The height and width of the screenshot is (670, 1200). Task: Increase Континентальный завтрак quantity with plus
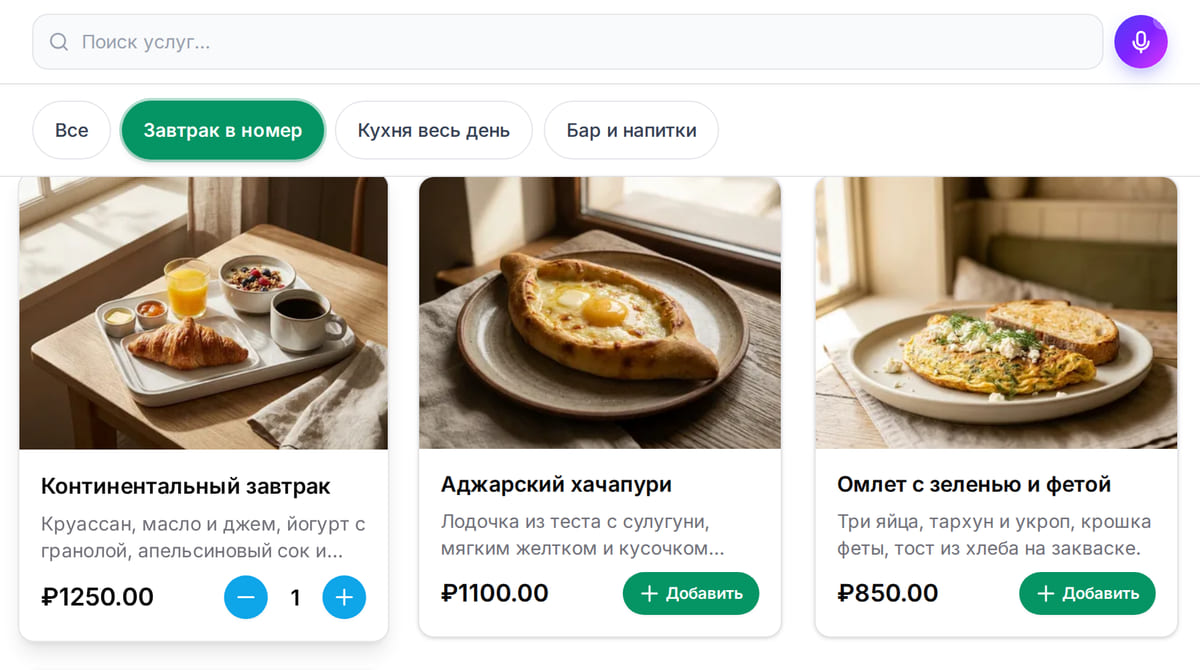344,598
